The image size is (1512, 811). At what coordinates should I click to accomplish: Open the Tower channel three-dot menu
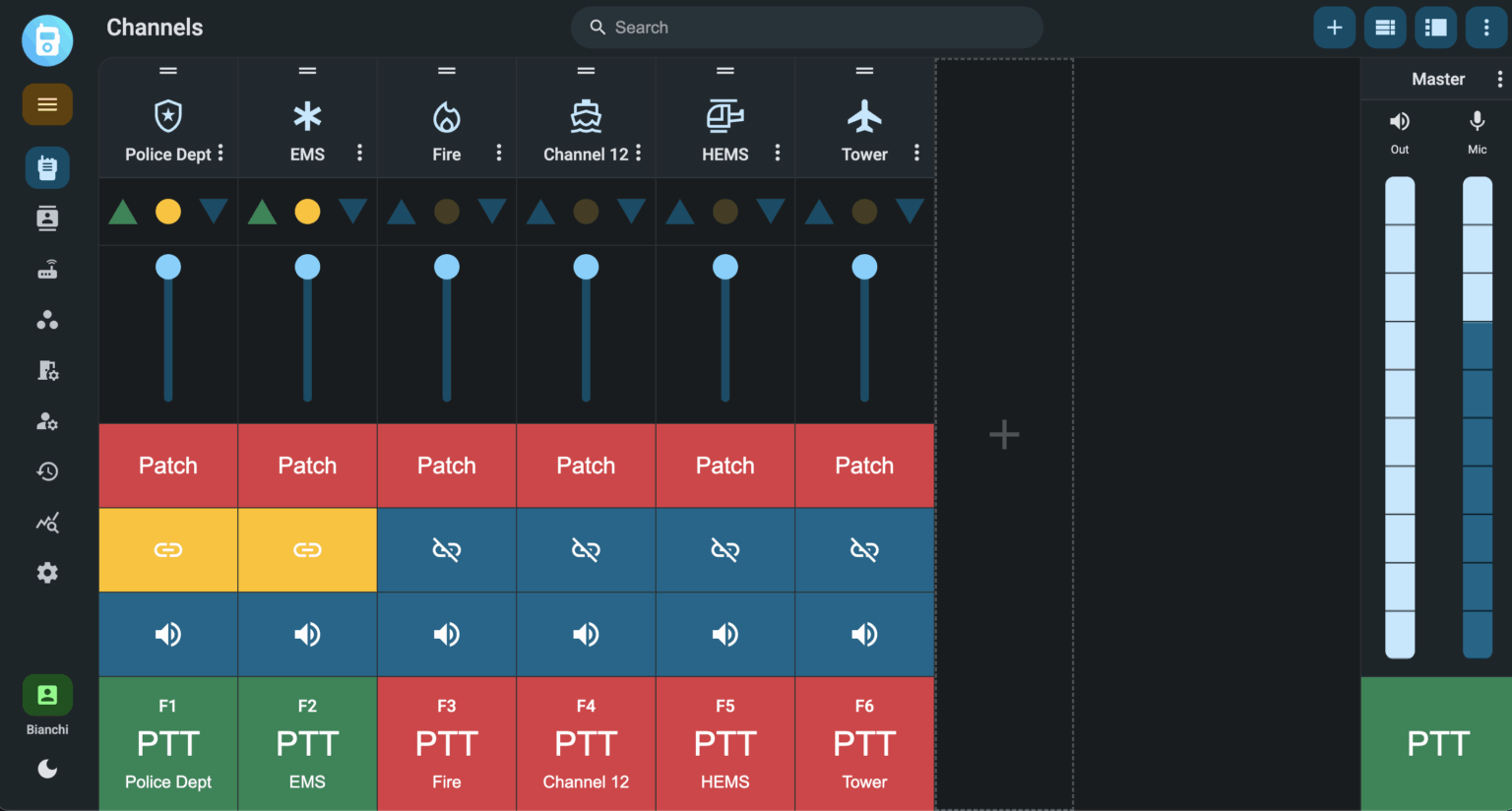[916, 154]
